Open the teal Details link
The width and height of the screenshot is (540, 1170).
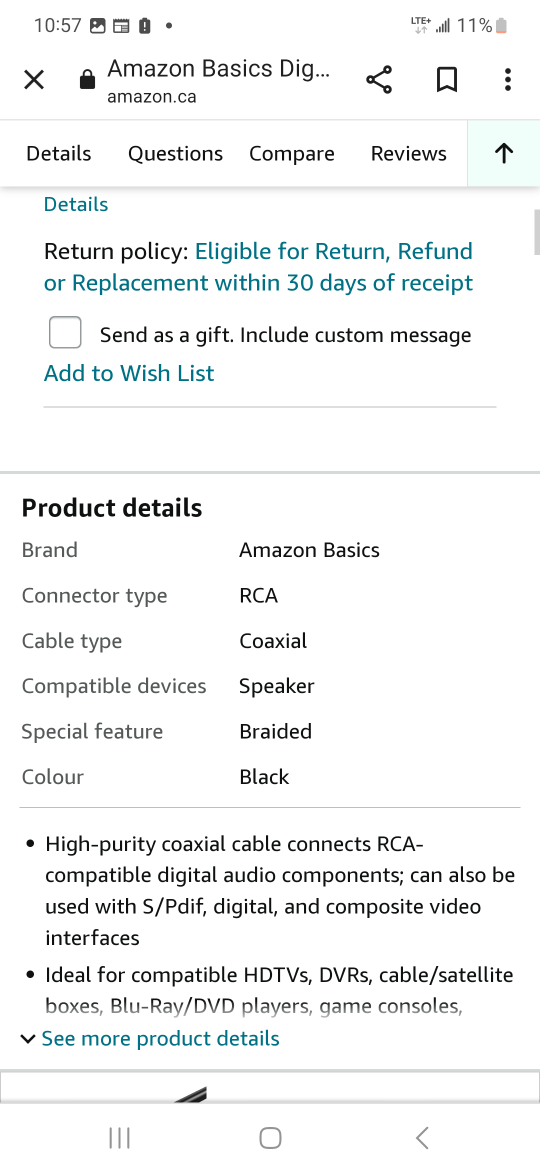point(76,204)
